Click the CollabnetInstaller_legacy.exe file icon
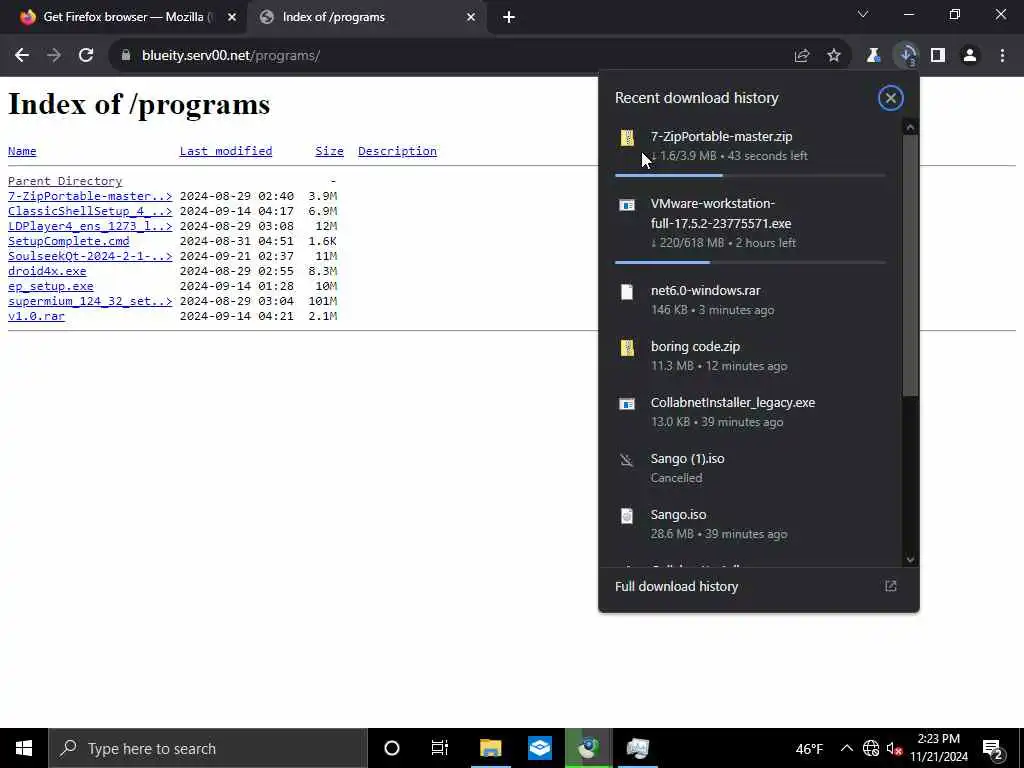The height and width of the screenshot is (768, 1024). pyautogui.click(x=627, y=404)
